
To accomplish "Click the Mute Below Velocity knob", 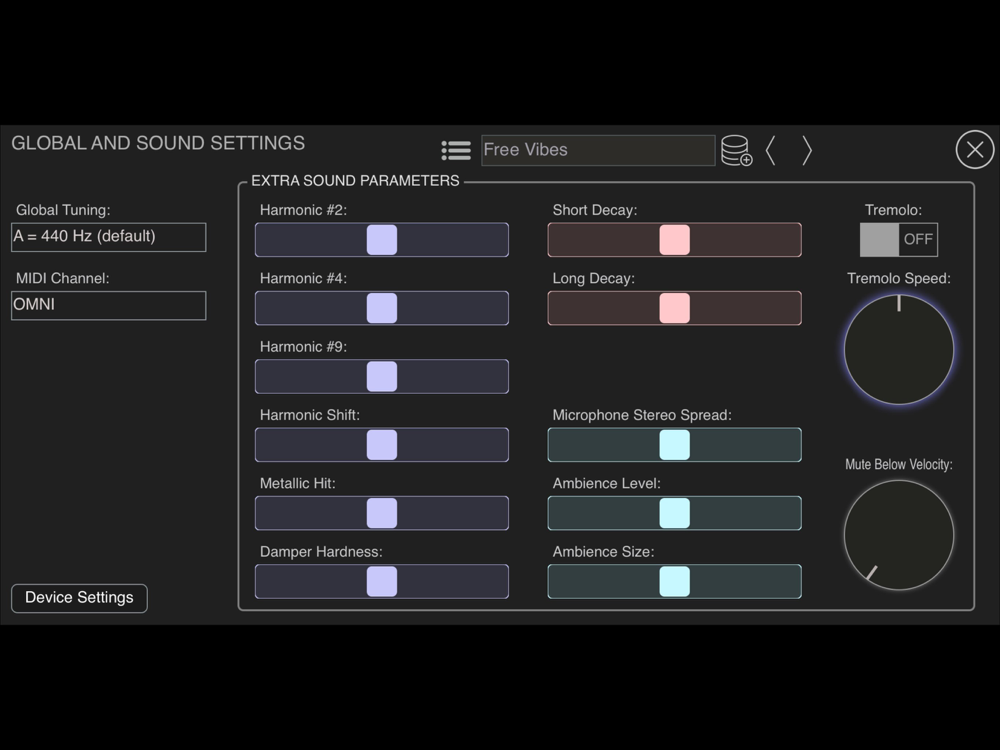I will point(899,535).
